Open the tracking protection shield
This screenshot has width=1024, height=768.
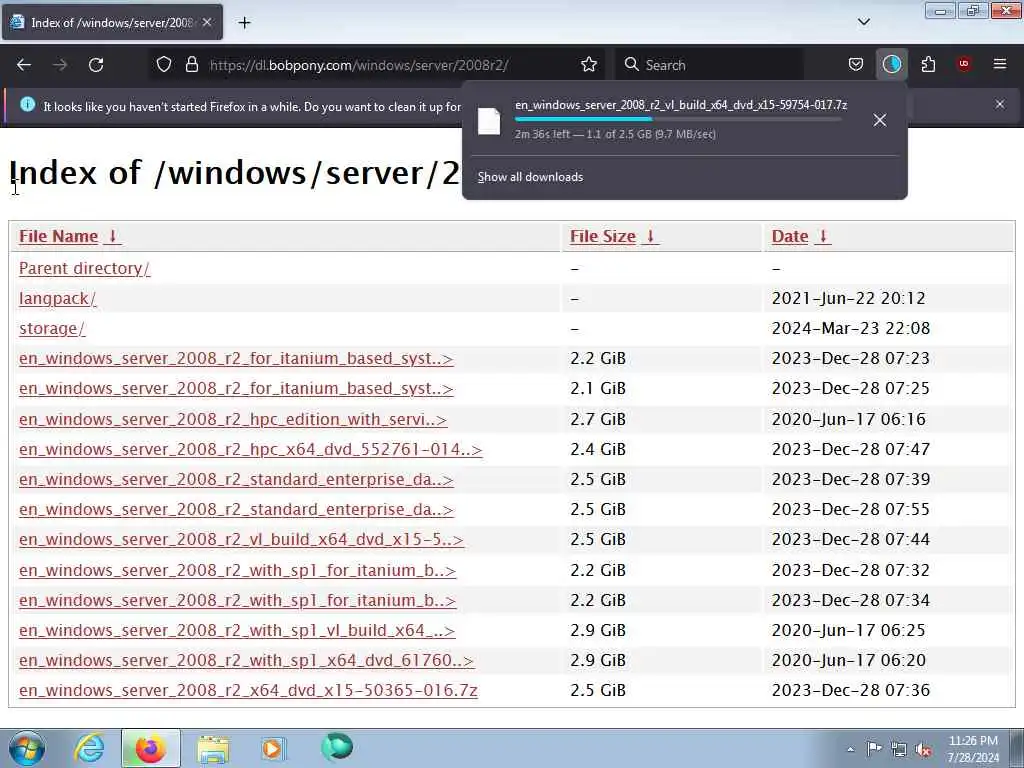pyautogui.click(x=164, y=65)
